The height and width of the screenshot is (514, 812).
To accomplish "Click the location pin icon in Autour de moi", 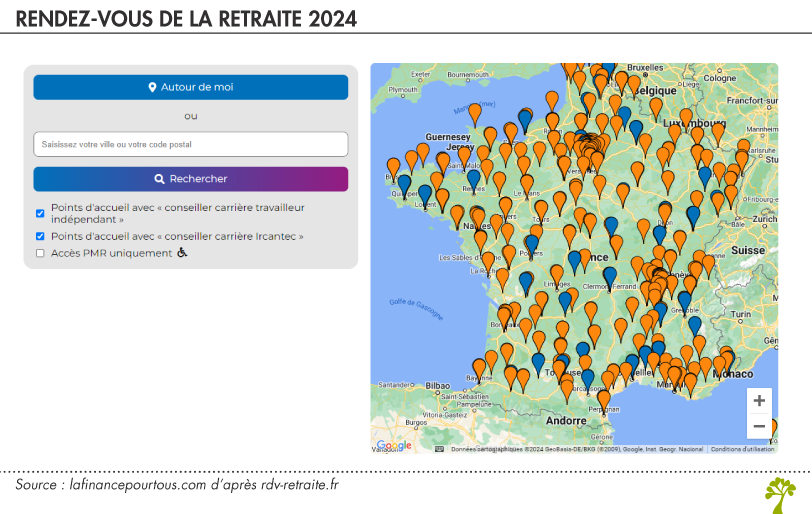I will [x=152, y=87].
